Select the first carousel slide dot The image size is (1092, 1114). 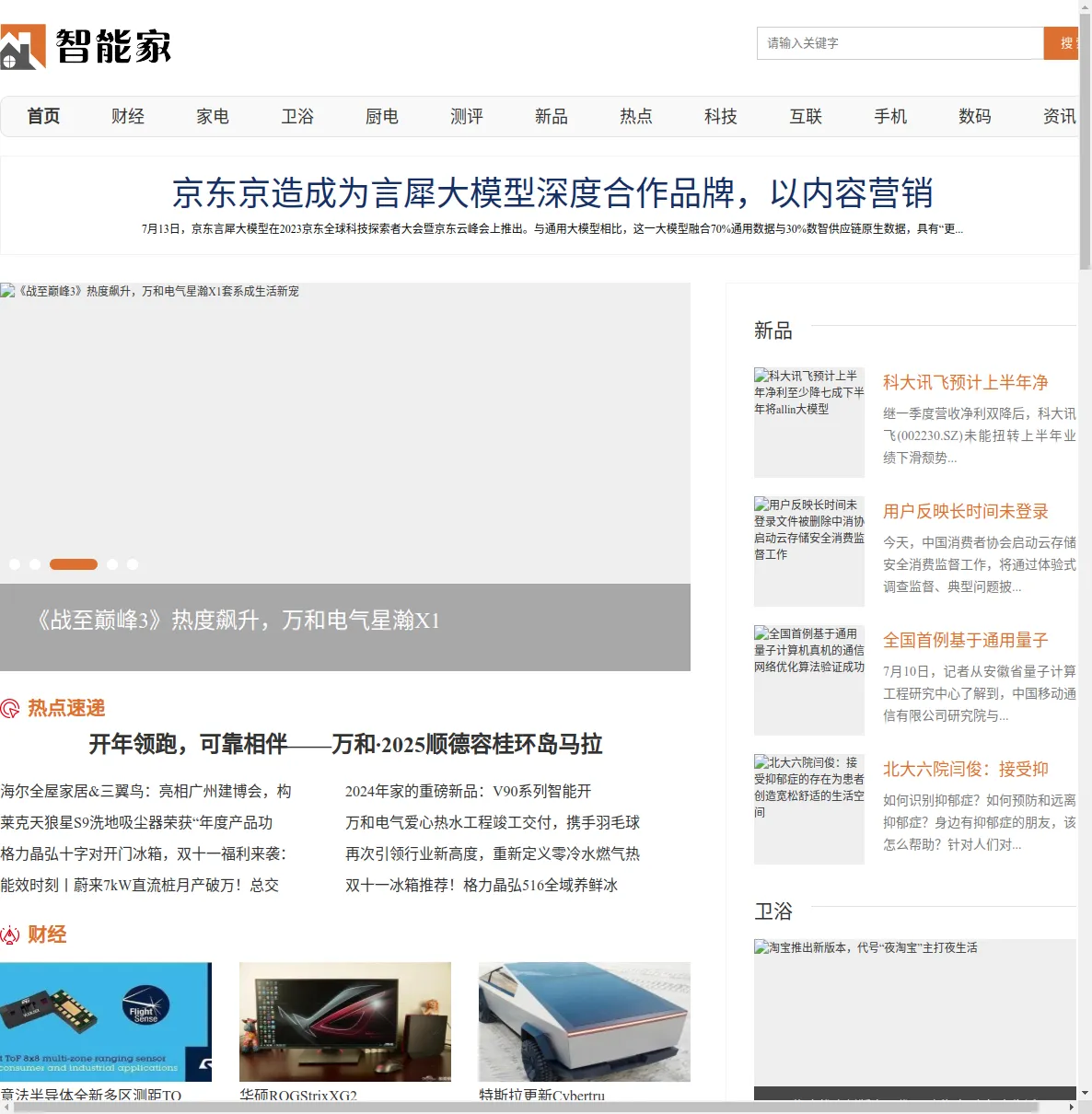[15, 564]
